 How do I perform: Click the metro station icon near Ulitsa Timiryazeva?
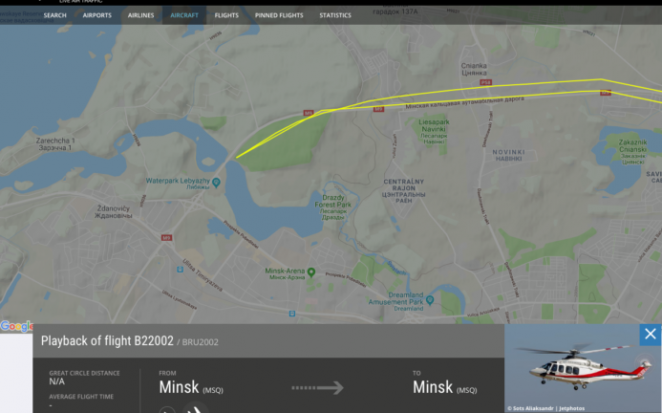(180, 269)
